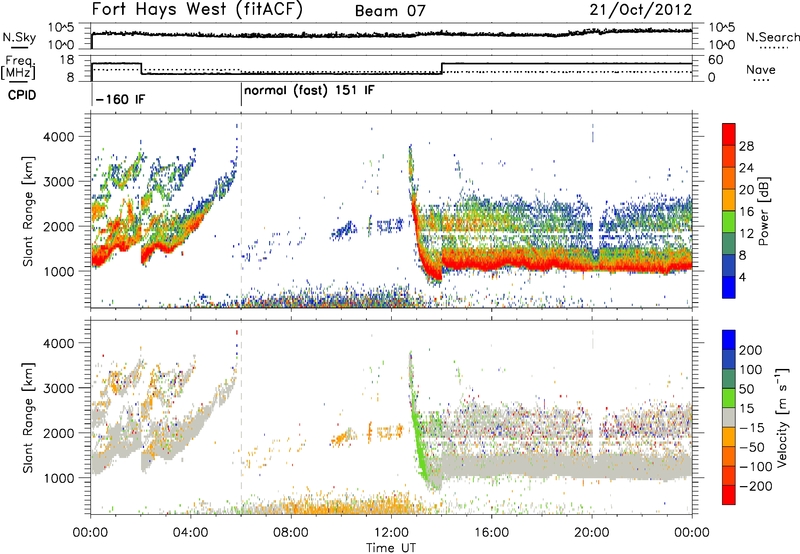Click the 'Nave' legend label
This screenshot has width=800, height=554.
coord(761,69)
